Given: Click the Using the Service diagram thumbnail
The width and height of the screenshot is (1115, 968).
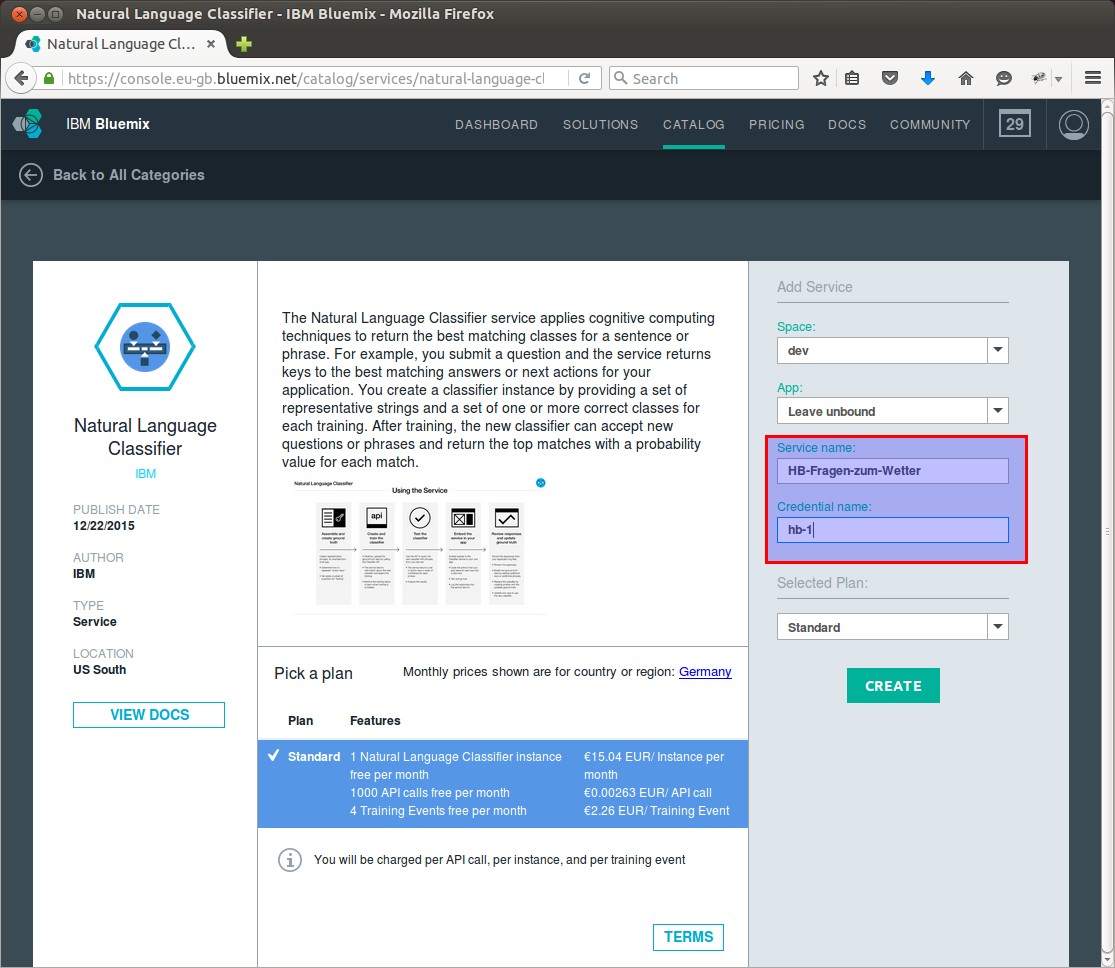Looking at the screenshot, I should coord(420,546).
